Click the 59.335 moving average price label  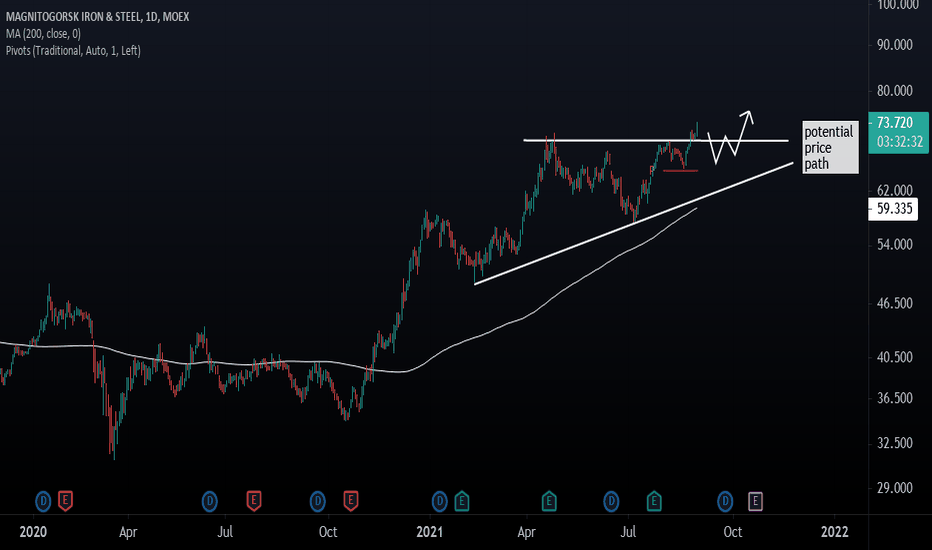[x=894, y=209]
